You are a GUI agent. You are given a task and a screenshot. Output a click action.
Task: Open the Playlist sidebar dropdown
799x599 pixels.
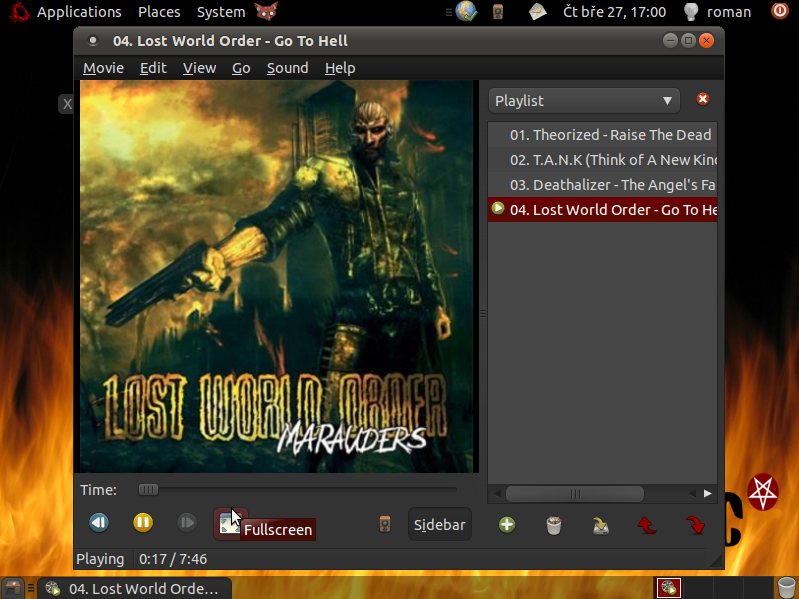[x=584, y=101]
